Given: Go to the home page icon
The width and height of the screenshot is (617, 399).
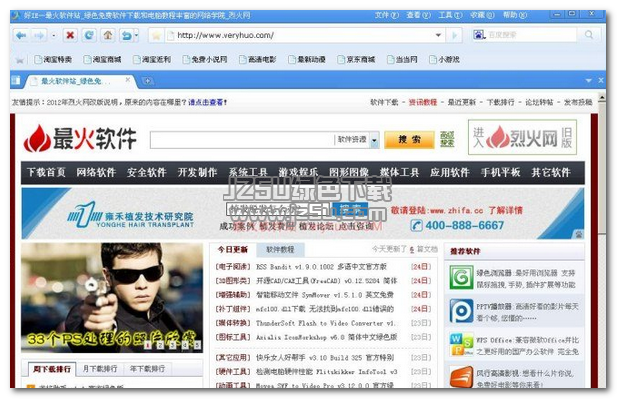Looking at the screenshot, I should click(107, 35).
